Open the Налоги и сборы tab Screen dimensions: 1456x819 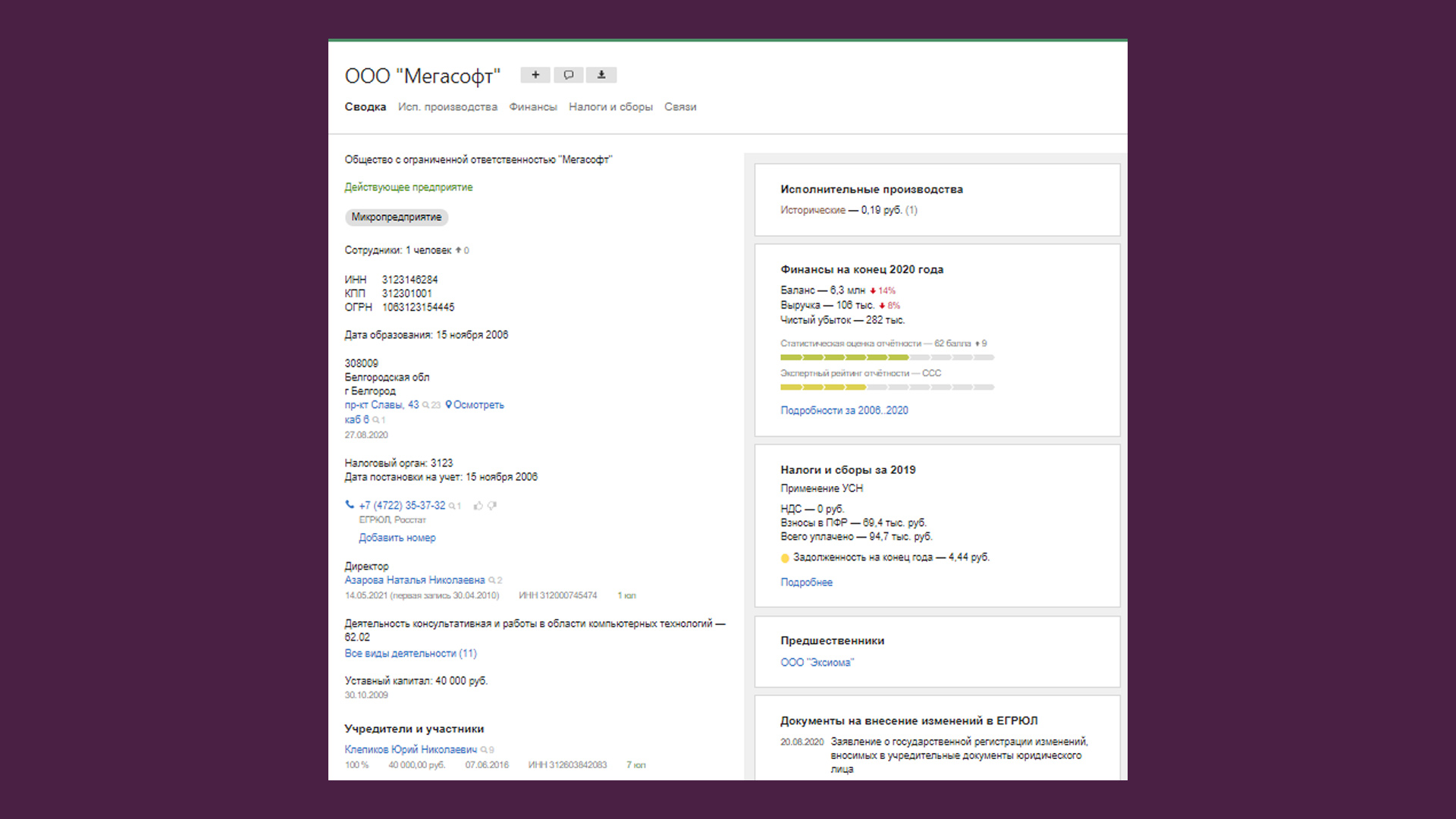point(610,107)
